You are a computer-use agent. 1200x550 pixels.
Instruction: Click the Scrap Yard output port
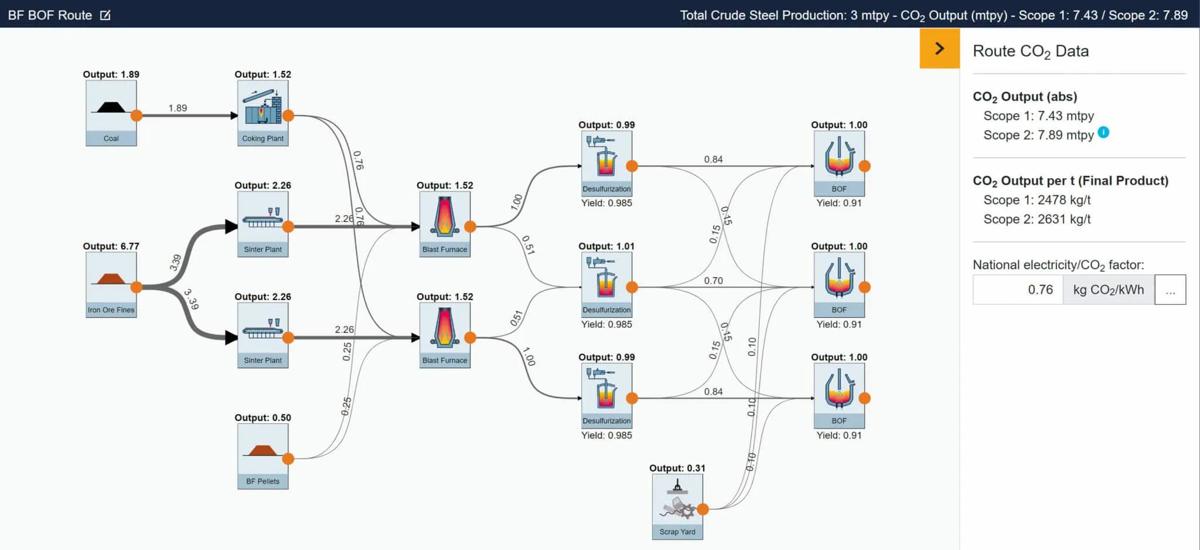[x=703, y=509]
